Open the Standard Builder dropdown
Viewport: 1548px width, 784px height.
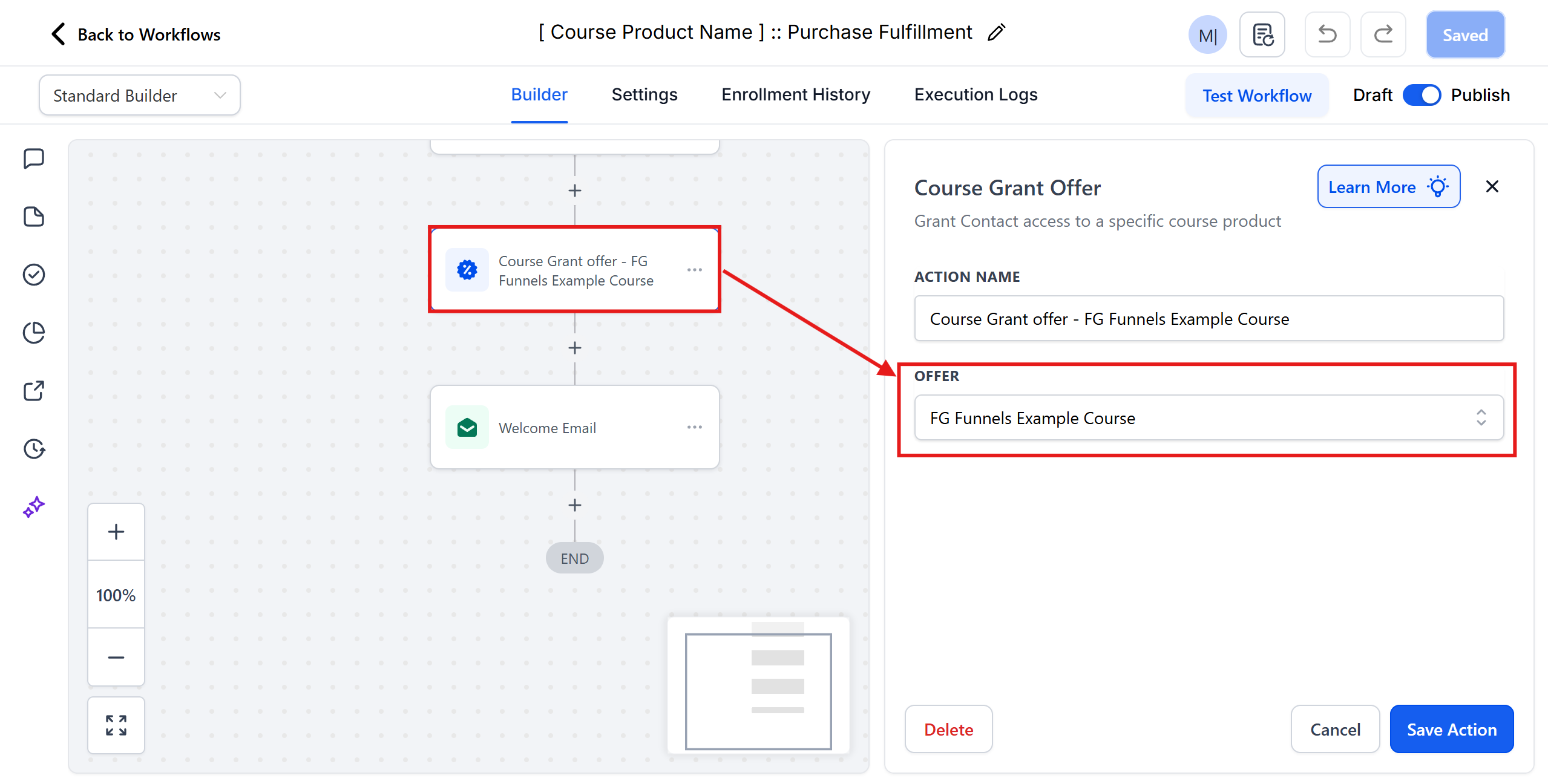click(139, 95)
